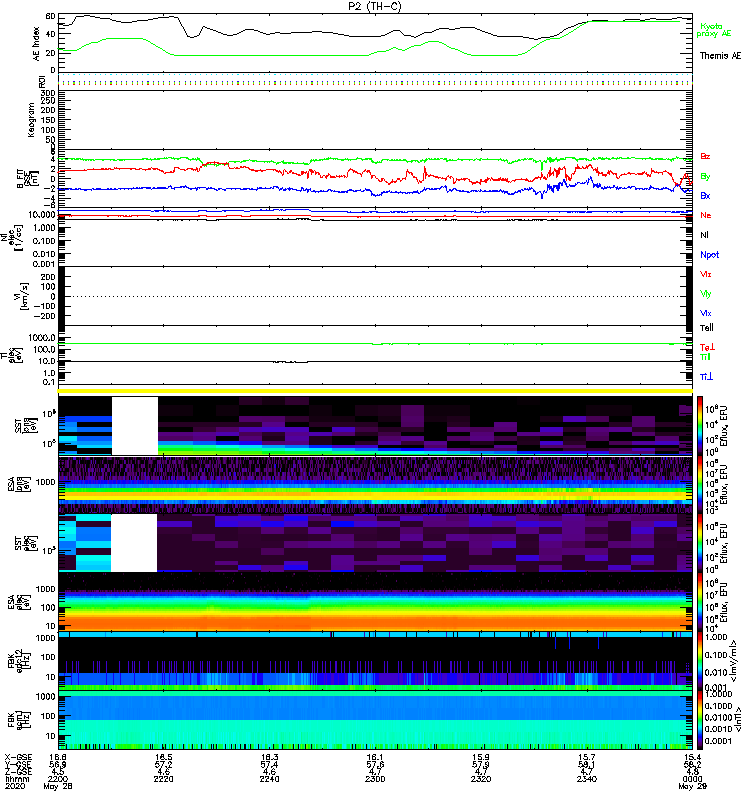Viewport: 750px width, 800px height.
Task: Click the 2320 time axis label
Action: pyautogui.click(x=481, y=779)
